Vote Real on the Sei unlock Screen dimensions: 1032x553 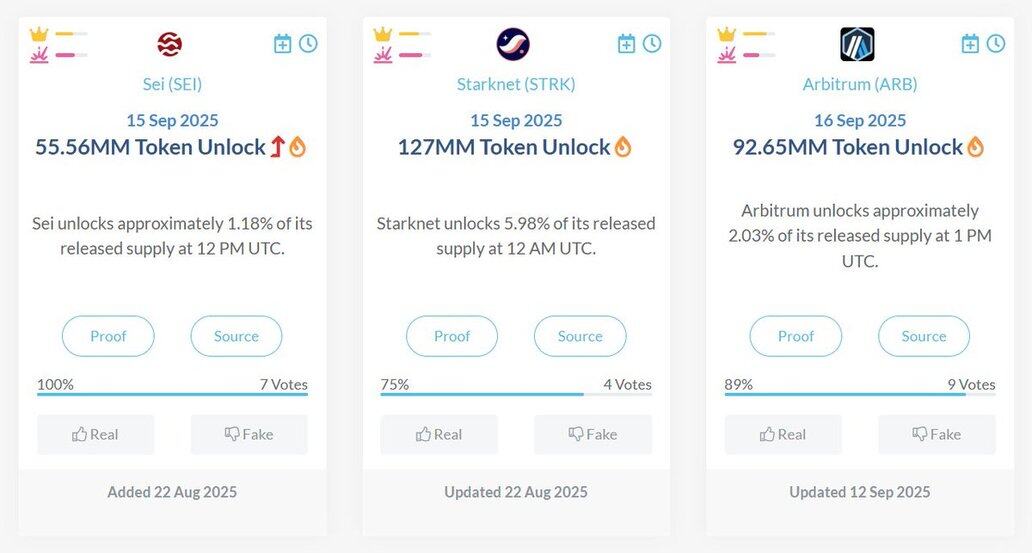(x=95, y=434)
